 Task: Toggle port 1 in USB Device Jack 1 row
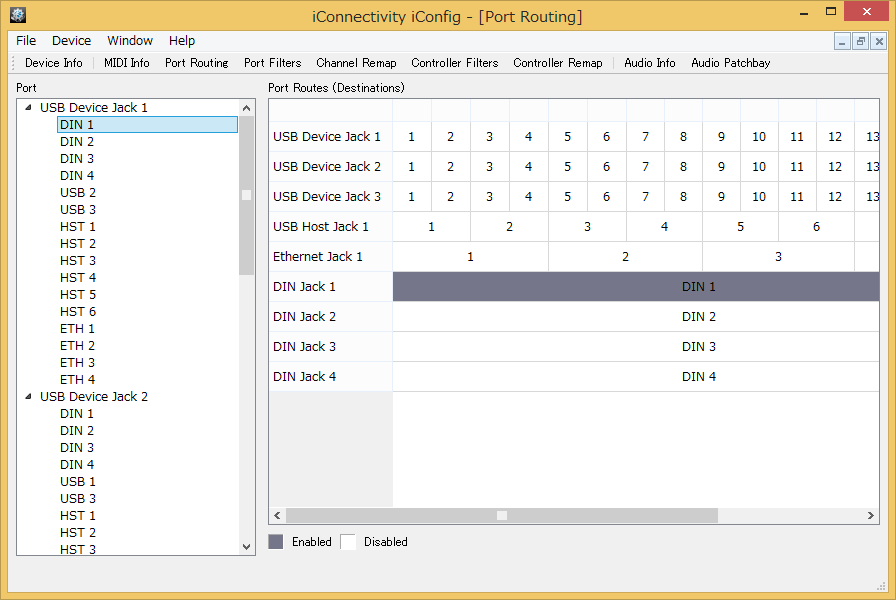411,137
